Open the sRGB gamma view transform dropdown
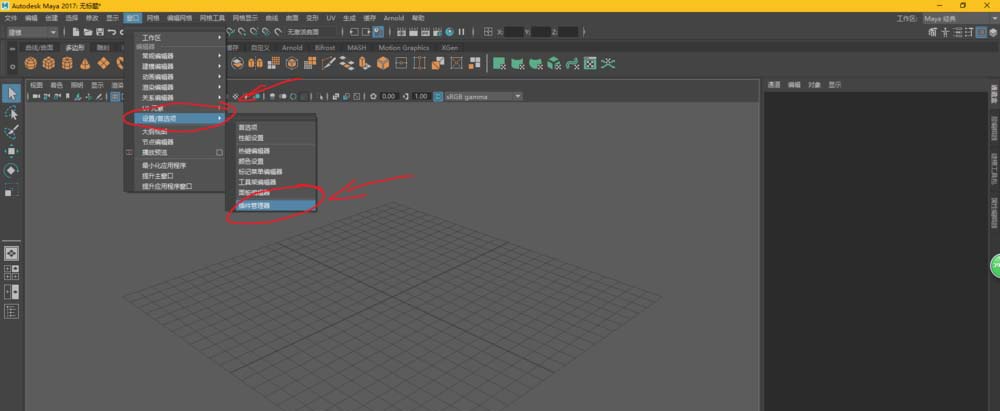 483,96
